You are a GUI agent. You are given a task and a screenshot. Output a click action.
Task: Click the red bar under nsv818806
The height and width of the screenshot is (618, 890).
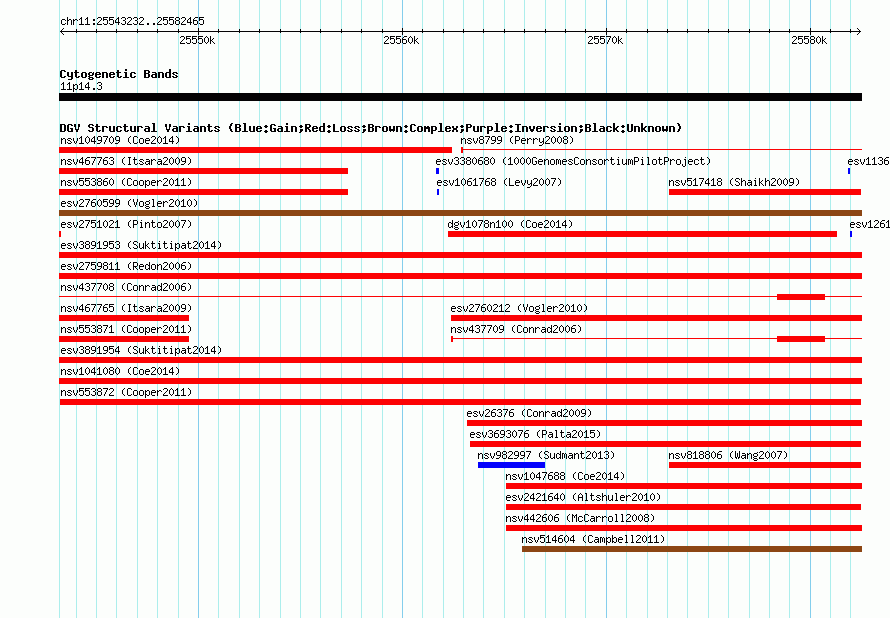[x=765, y=465]
